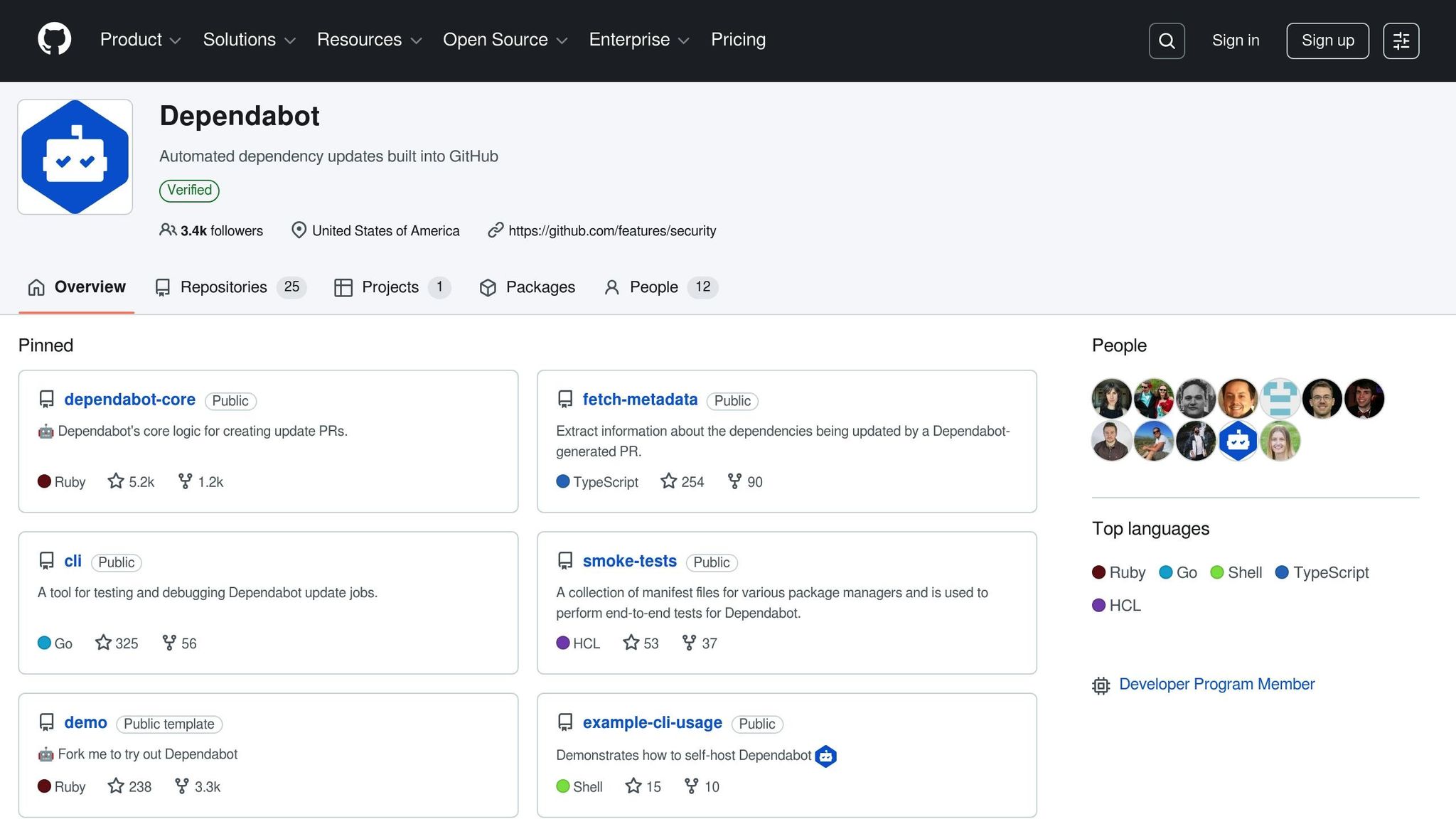Click the Developer Program Member link
This screenshot has width=1456, height=819.
coord(1216,684)
